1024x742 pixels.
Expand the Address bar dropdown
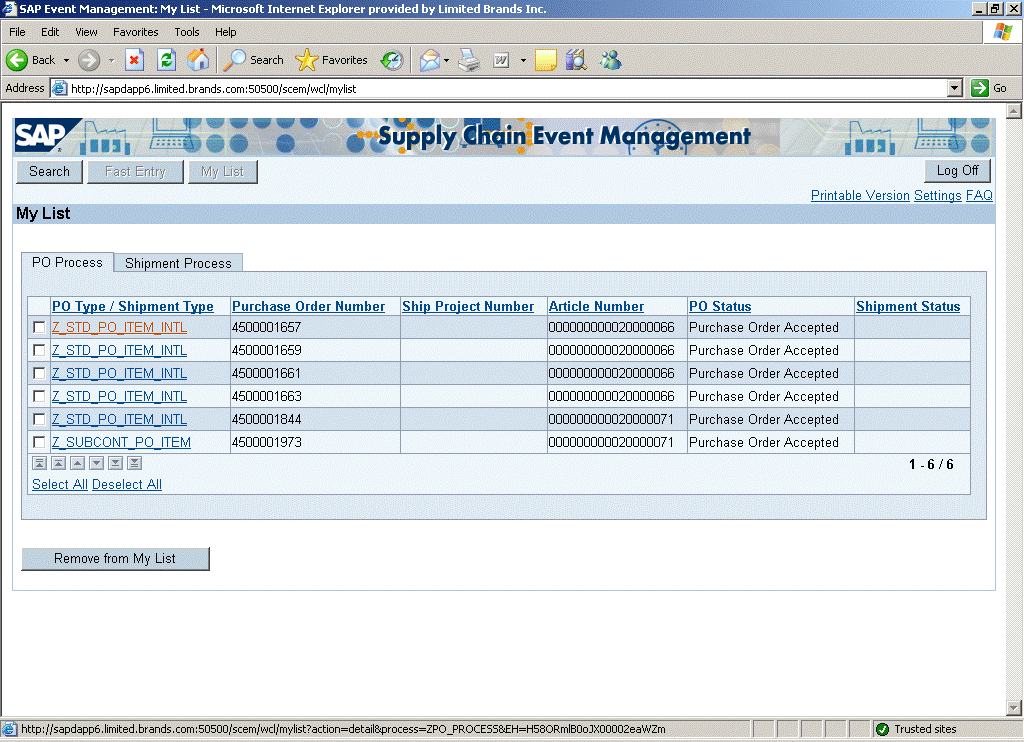[x=954, y=88]
